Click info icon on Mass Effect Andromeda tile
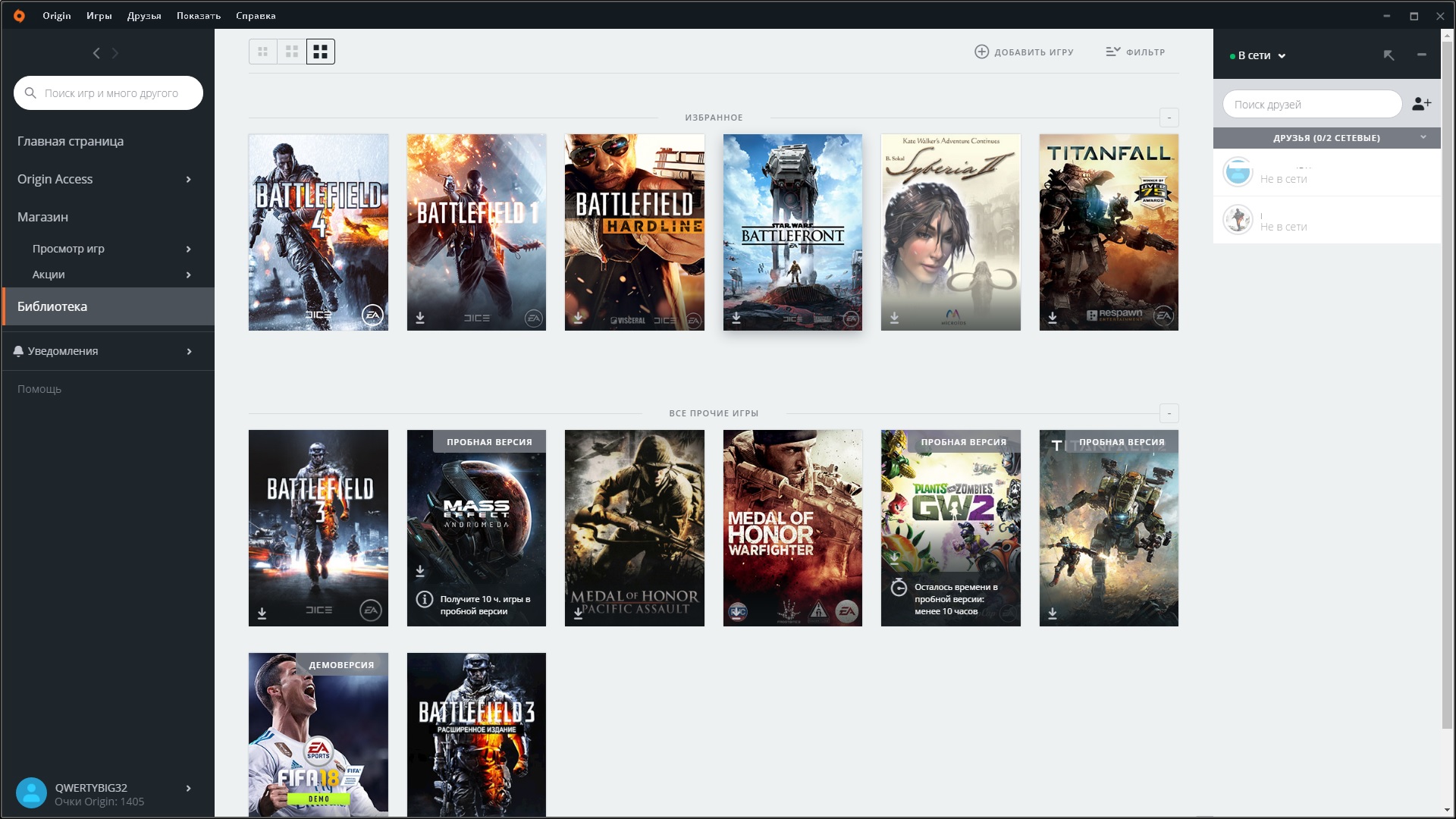 [425, 599]
